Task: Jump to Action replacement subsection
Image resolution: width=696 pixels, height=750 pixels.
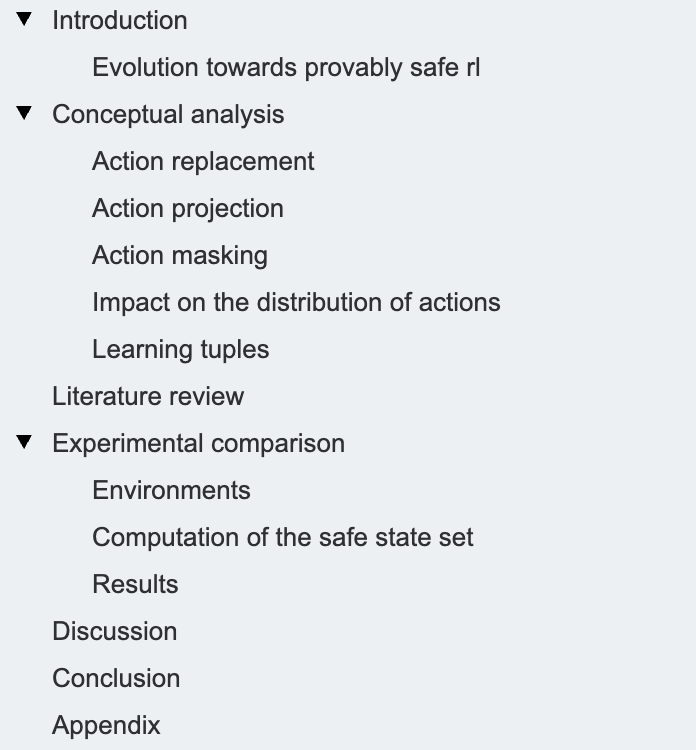Action: [x=203, y=161]
